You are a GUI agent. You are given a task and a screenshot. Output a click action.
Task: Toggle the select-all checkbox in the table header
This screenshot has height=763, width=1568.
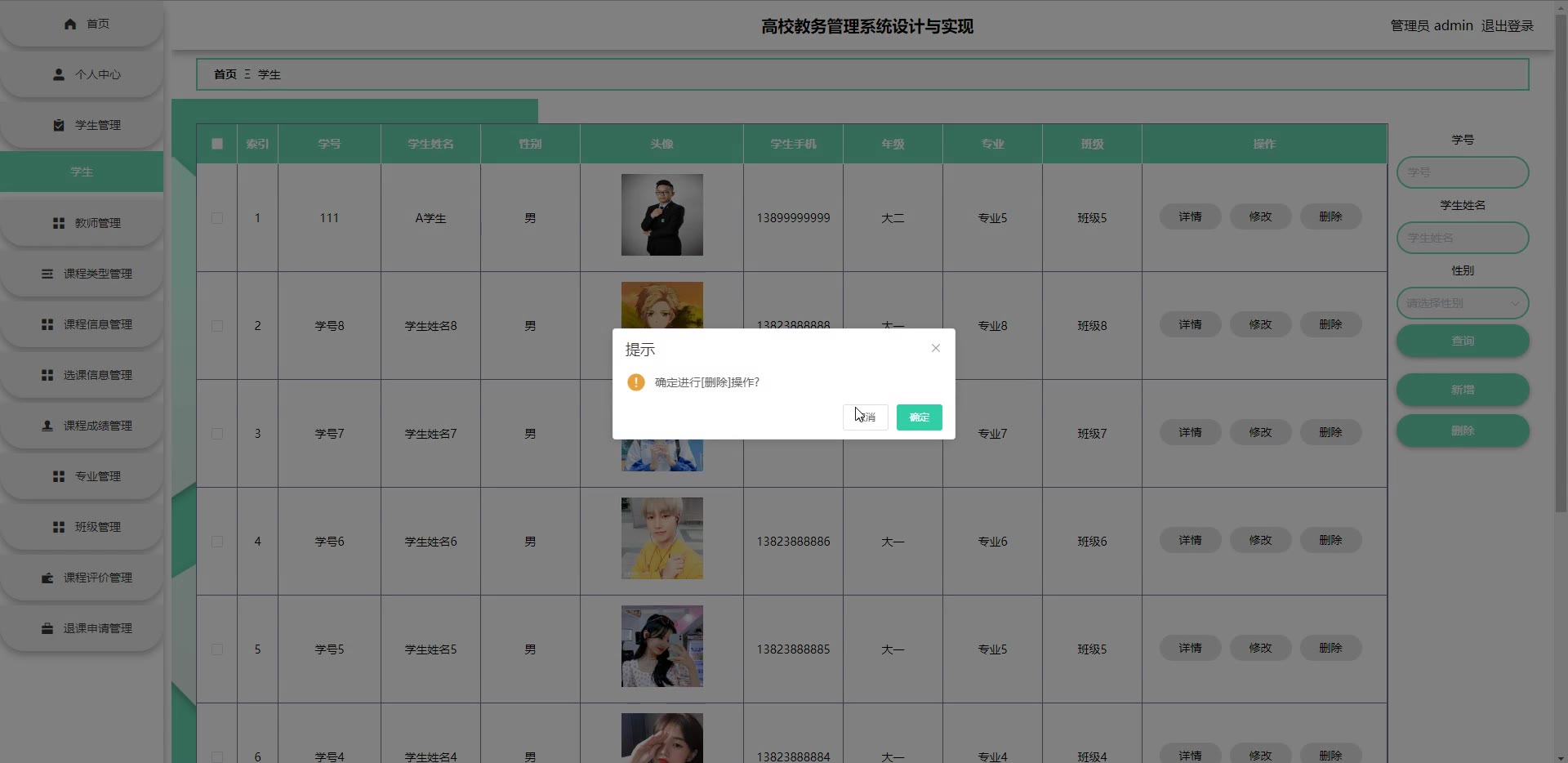[x=217, y=144]
